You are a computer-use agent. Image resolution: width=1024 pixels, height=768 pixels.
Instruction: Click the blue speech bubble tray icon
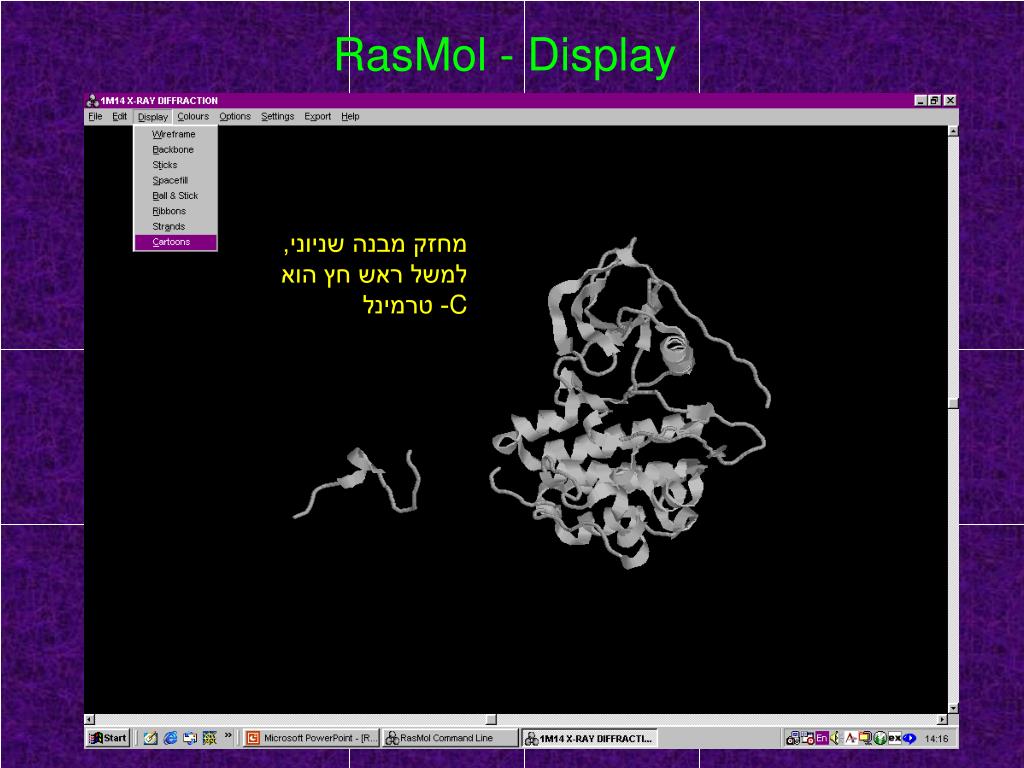click(x=909, y=739)
